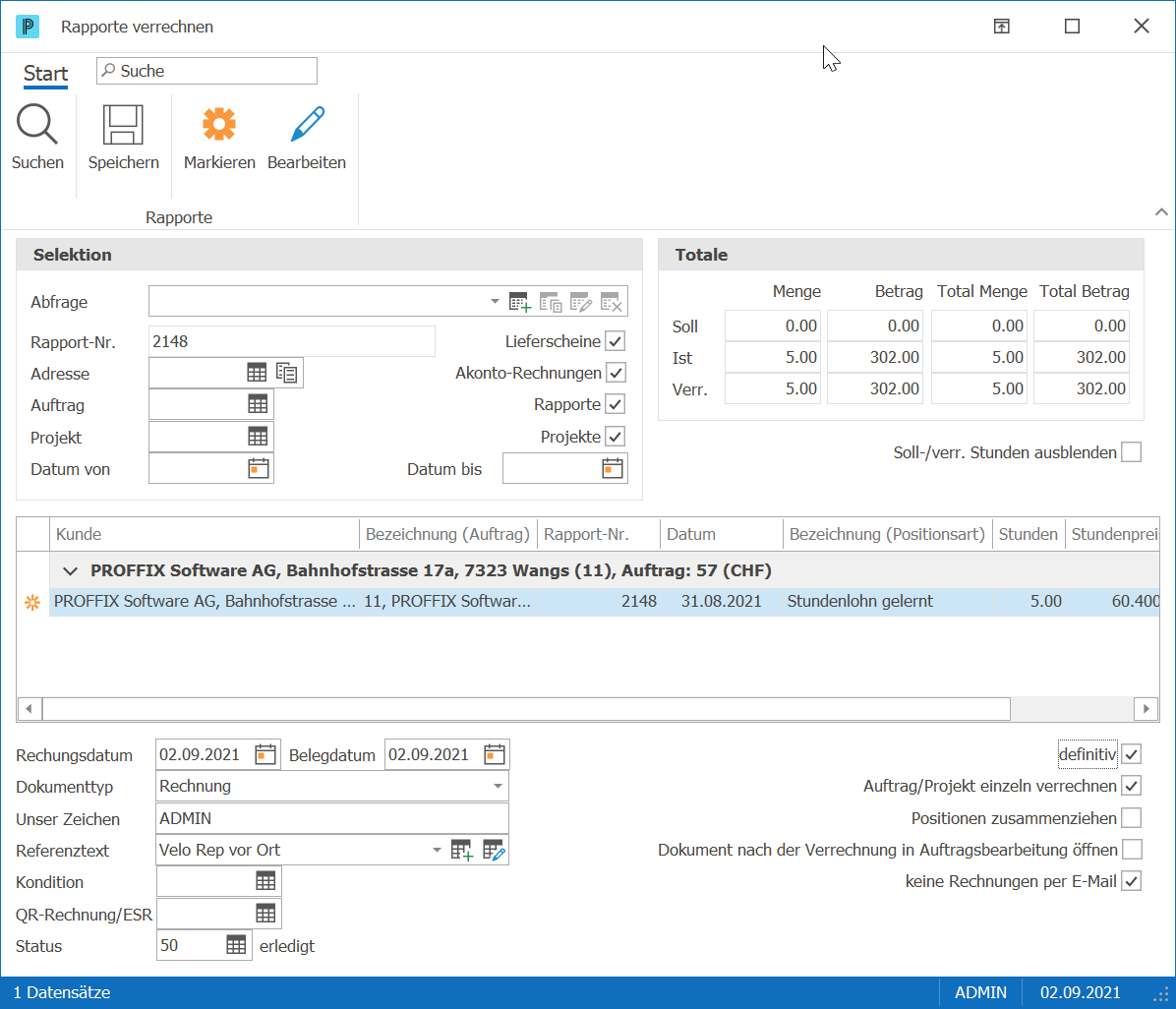Enable Soll-/verr. Stunden ausblenden checkbox

[x=1131, y=452]
